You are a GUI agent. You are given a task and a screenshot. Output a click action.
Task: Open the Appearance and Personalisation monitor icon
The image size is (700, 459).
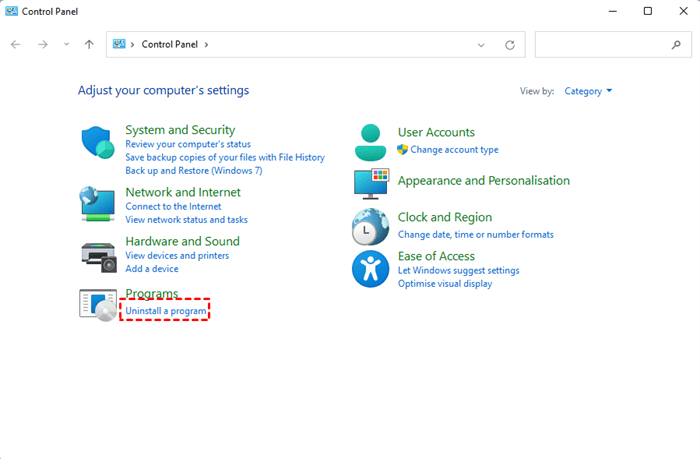371,183
